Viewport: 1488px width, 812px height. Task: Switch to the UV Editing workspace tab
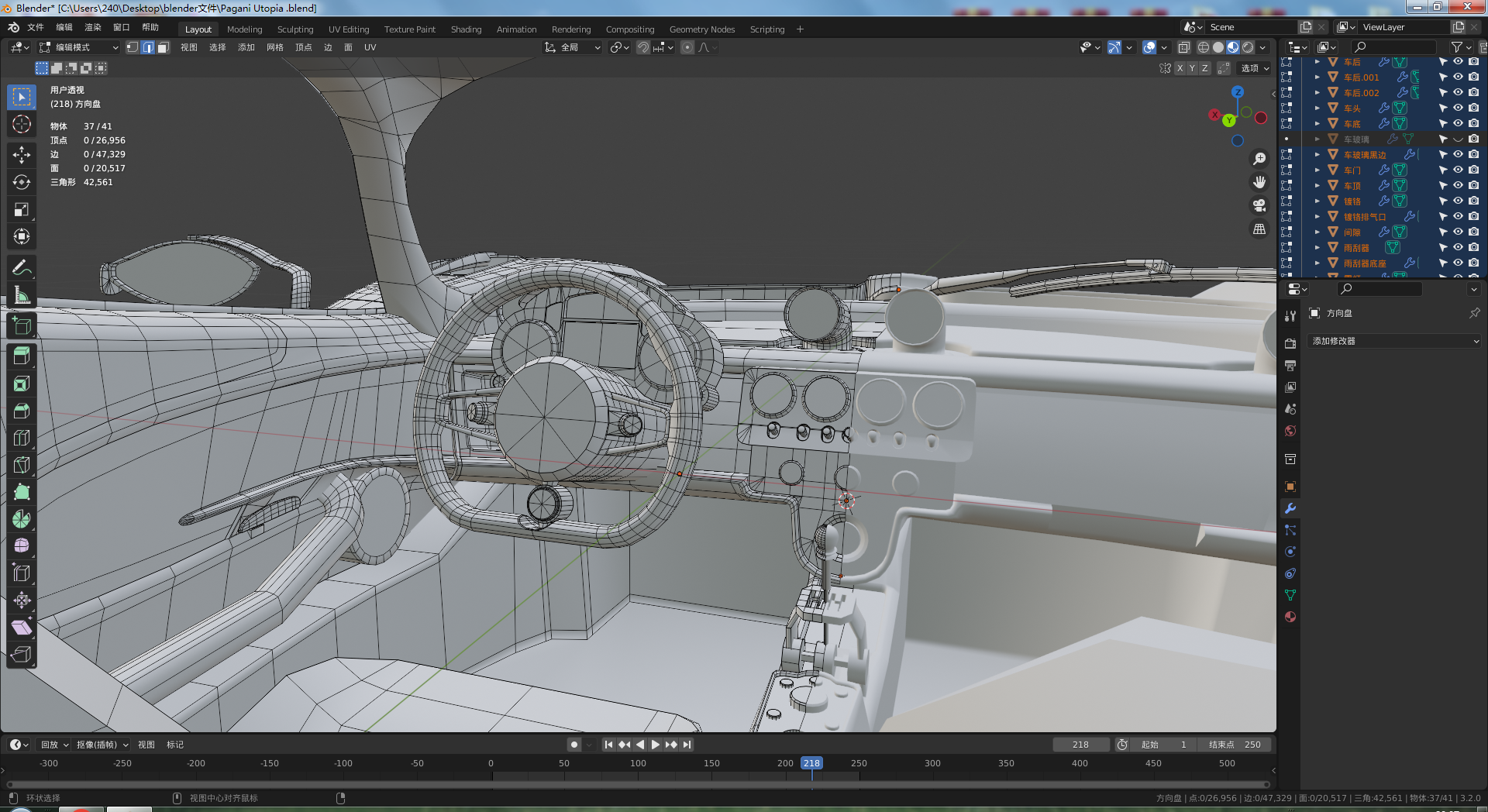[349, 29]
